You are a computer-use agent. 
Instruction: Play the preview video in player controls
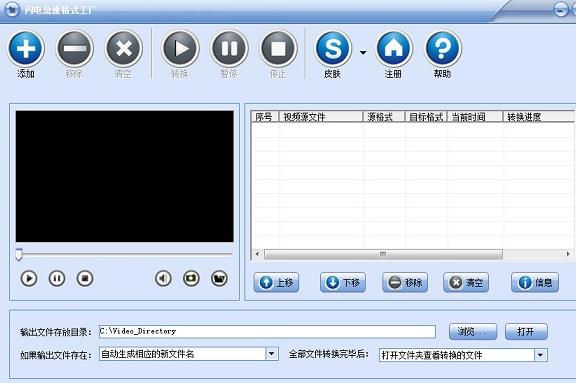tap(29, 279)
